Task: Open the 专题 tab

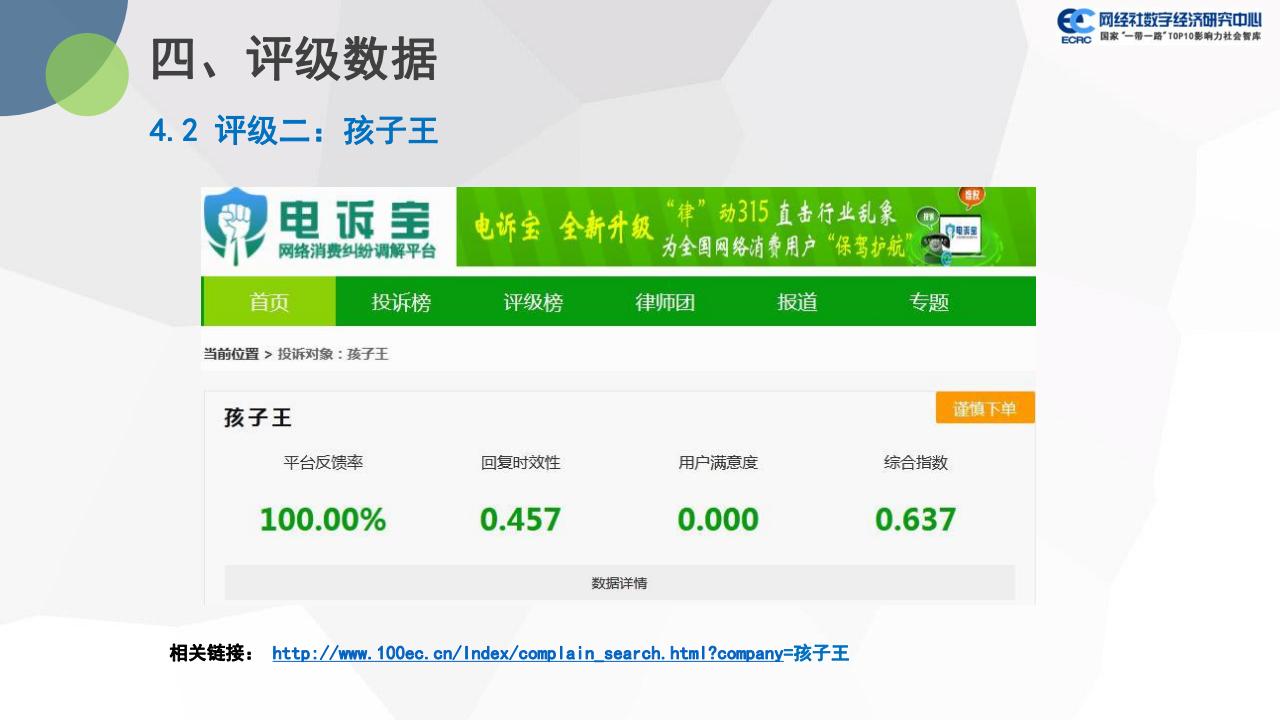Action: [929, 302]
